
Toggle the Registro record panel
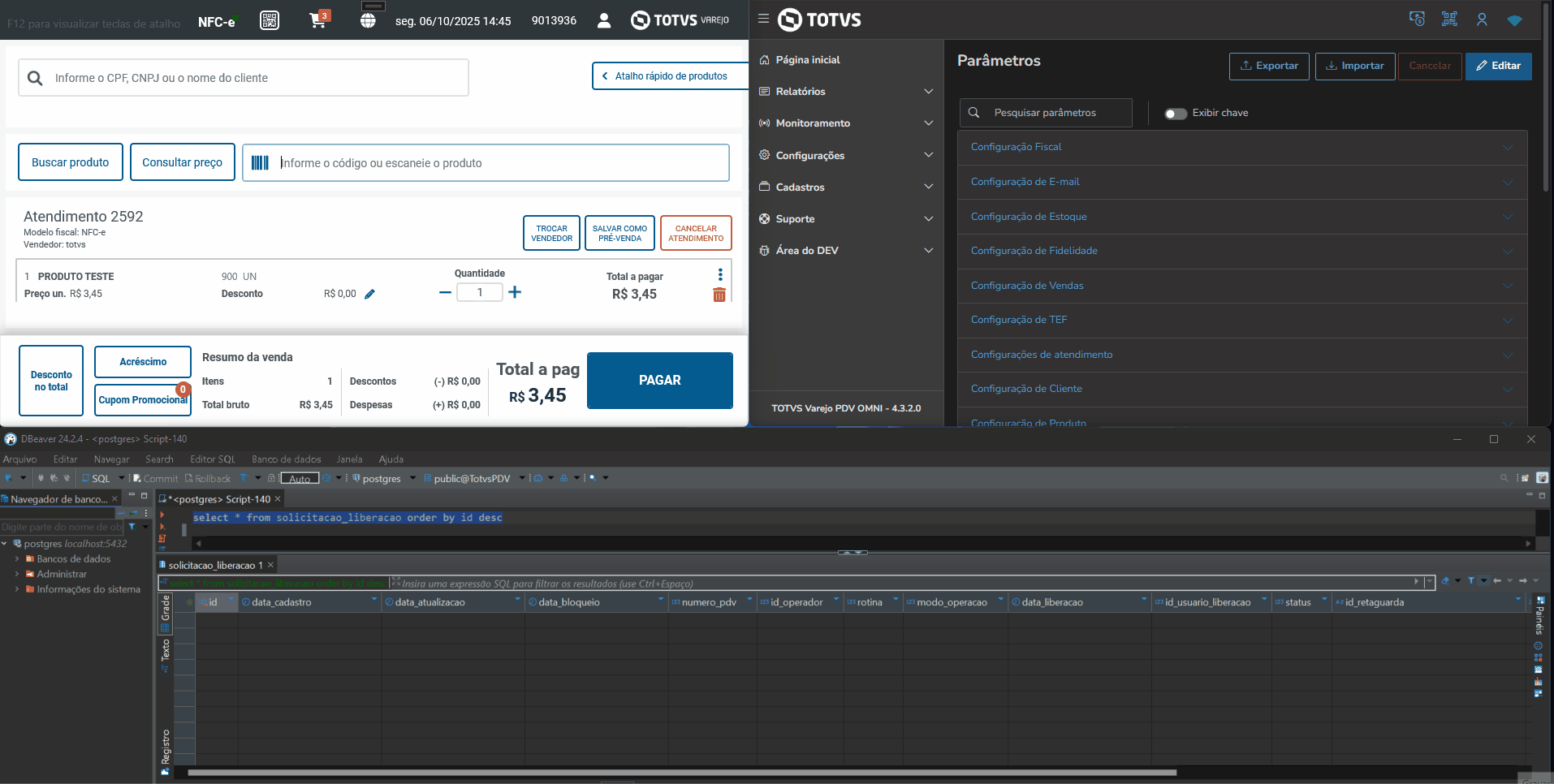[166, 752]
